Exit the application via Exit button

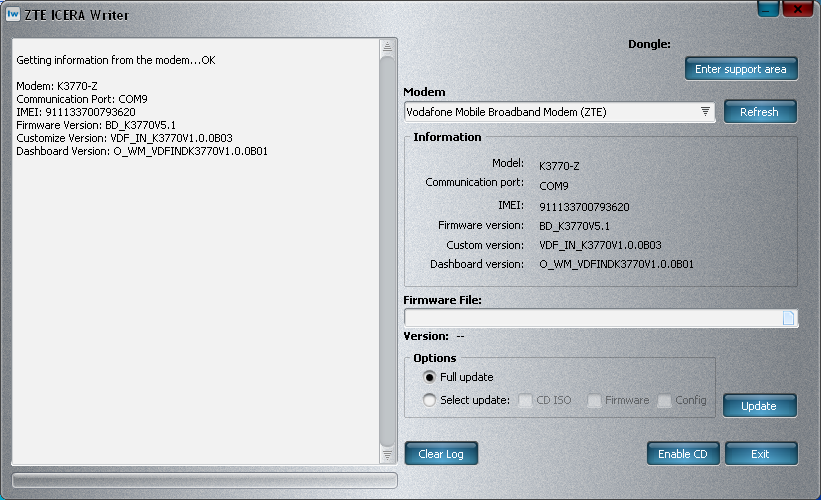pos(761,453)
